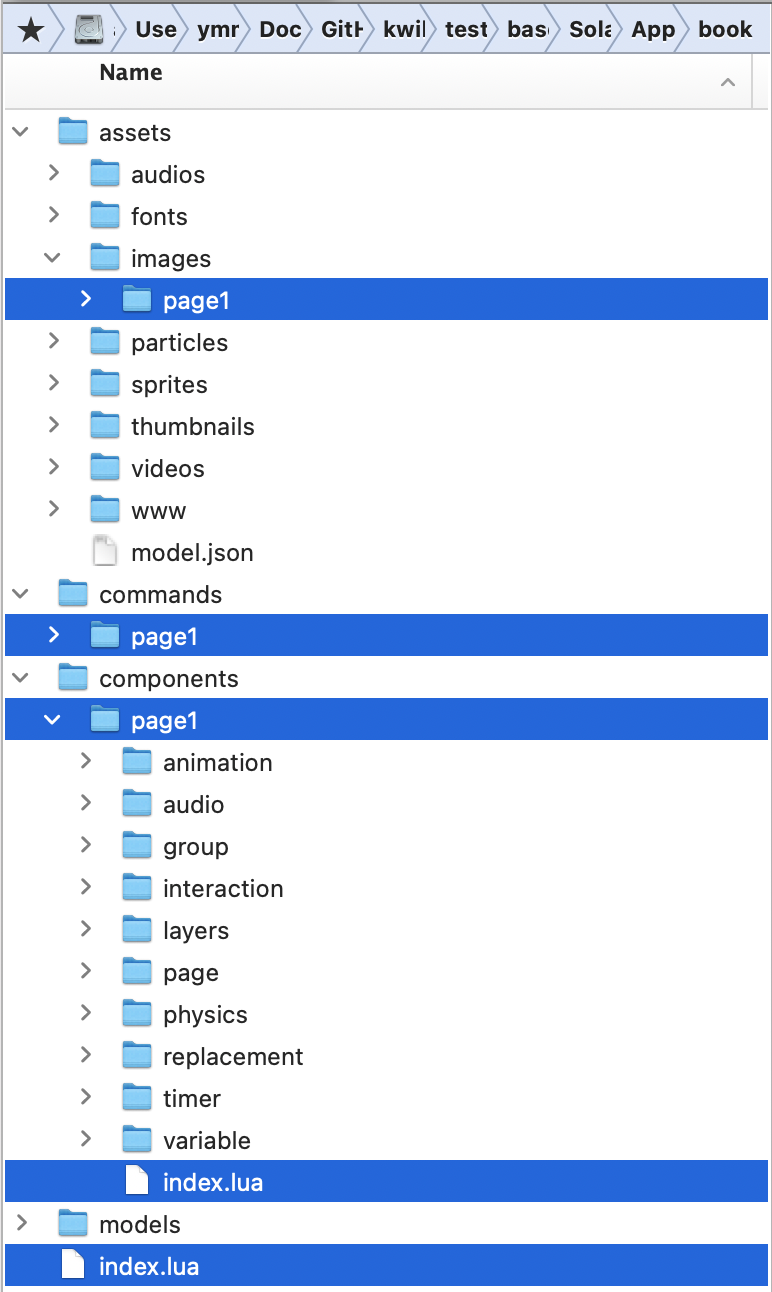Collapse the assets folder
The height and width of the screenshot is (1292, 772).
point(20,132)
